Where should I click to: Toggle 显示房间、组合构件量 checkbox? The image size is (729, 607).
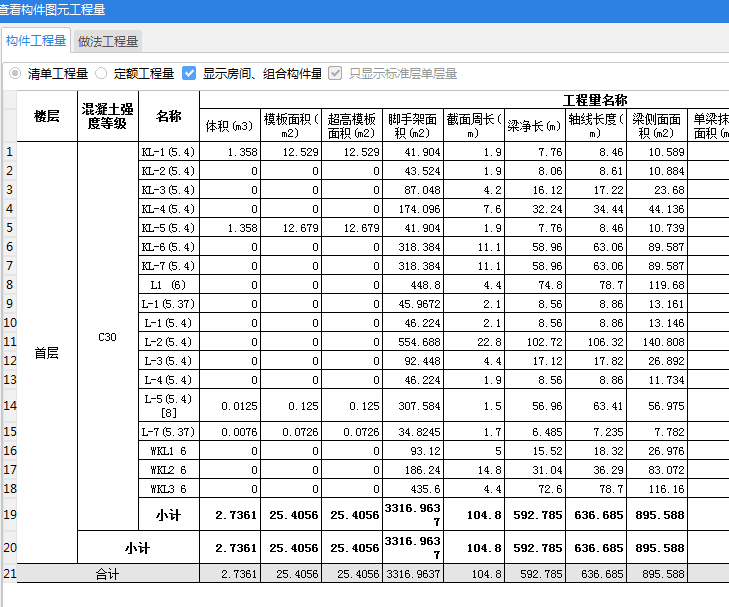point(189,73)
